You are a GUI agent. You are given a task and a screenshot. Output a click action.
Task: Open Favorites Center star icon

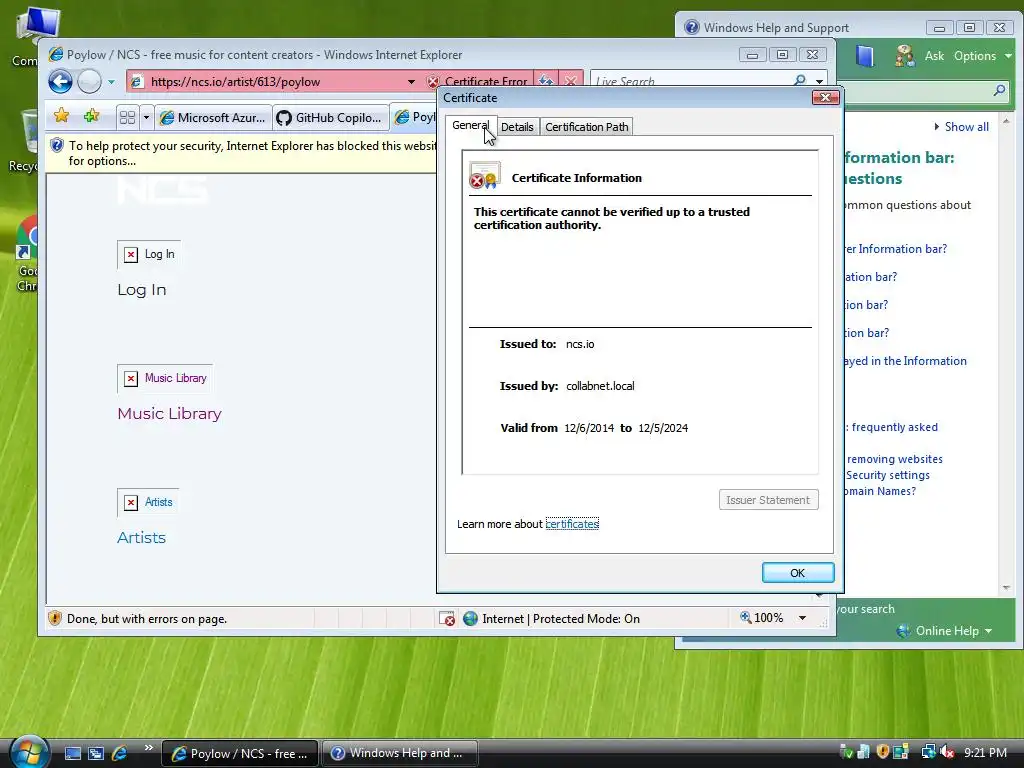point(61,116)
